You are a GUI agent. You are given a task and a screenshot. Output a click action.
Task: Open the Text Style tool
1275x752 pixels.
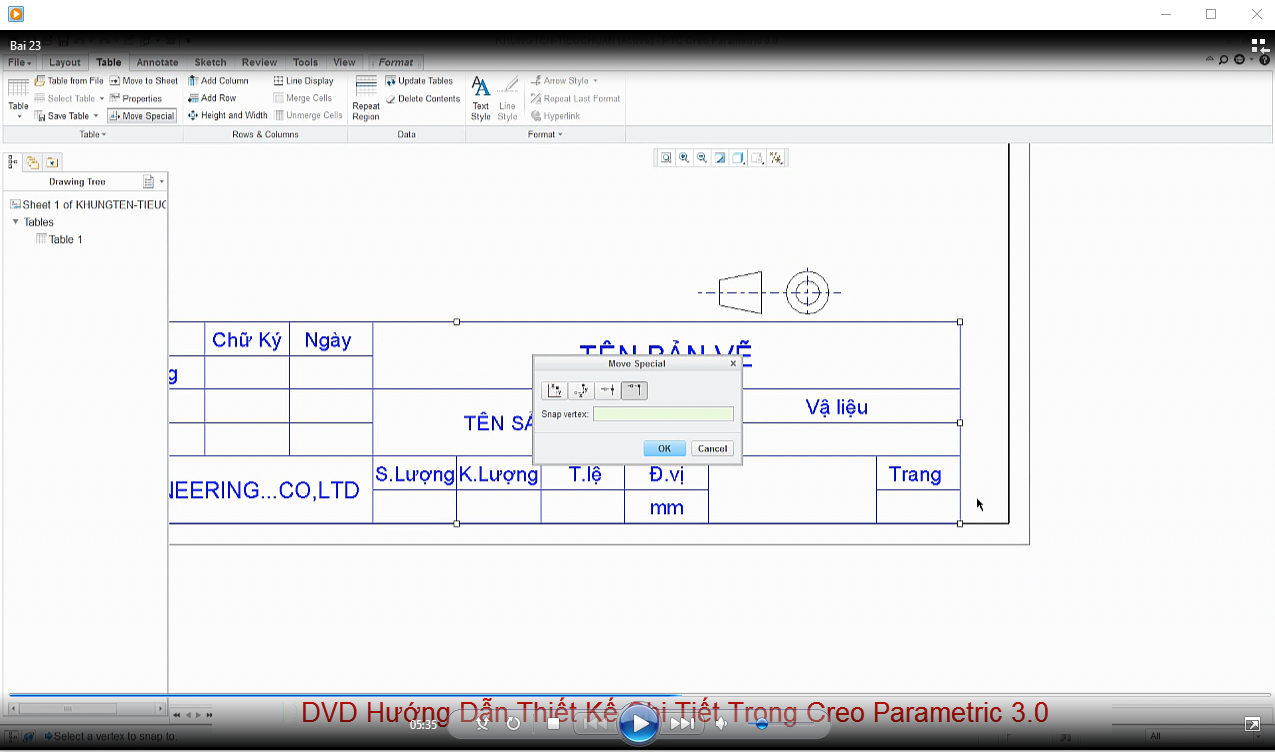click(x=480, y=97)
